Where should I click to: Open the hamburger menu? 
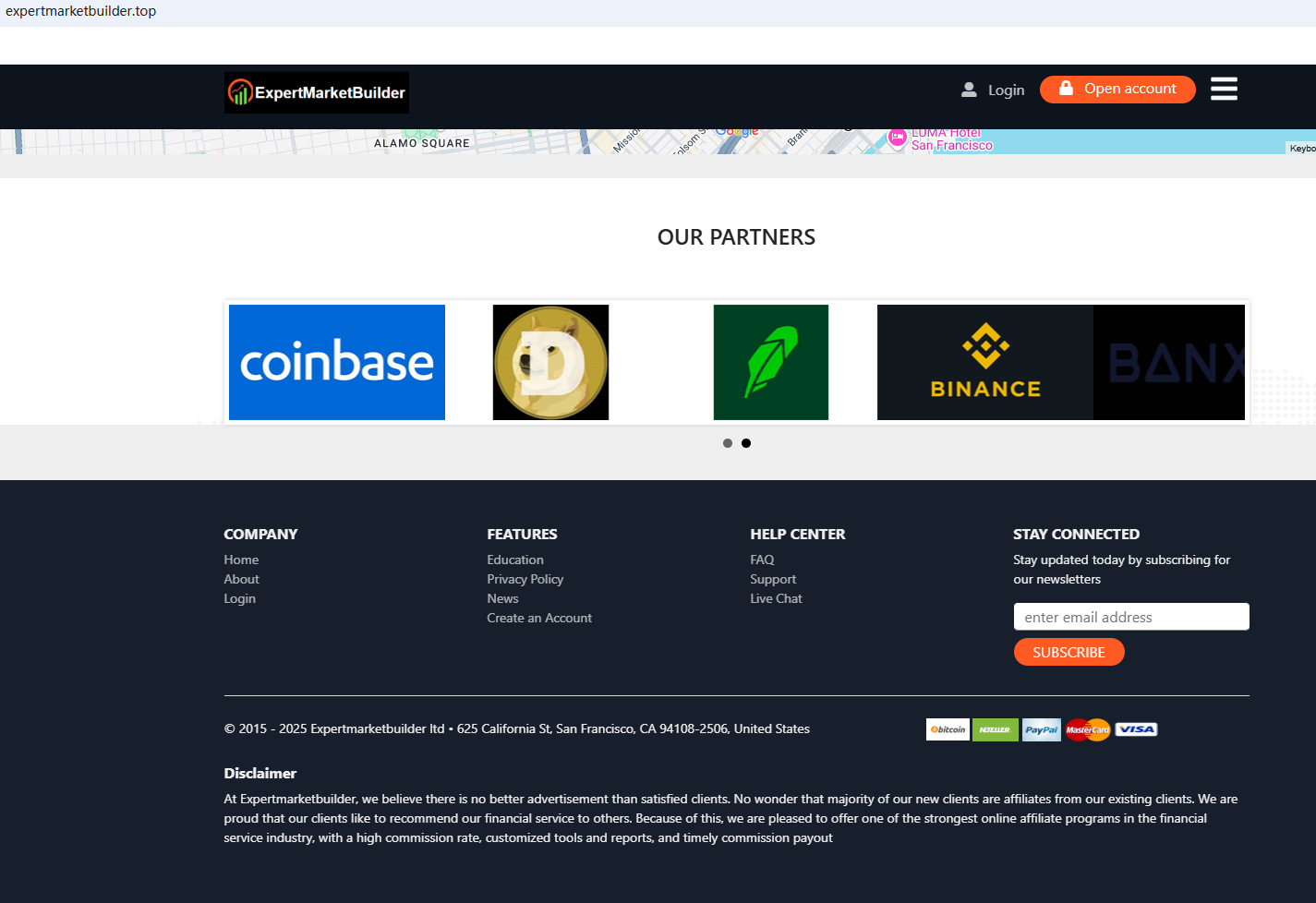[1224, 89]
